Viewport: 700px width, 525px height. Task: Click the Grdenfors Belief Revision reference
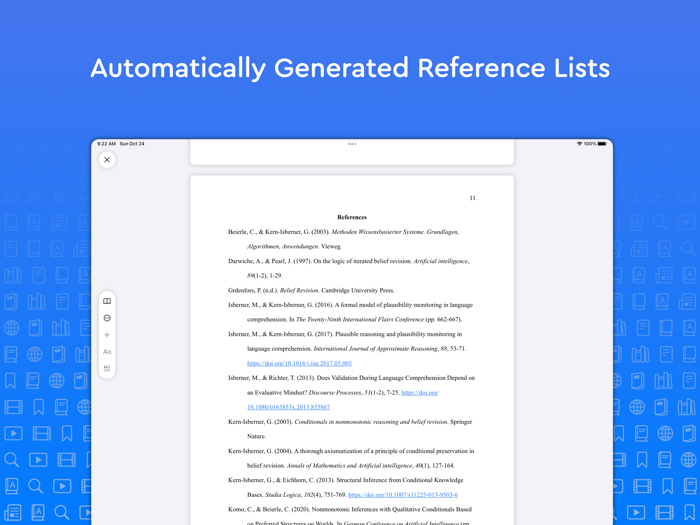tap(311, 291)
